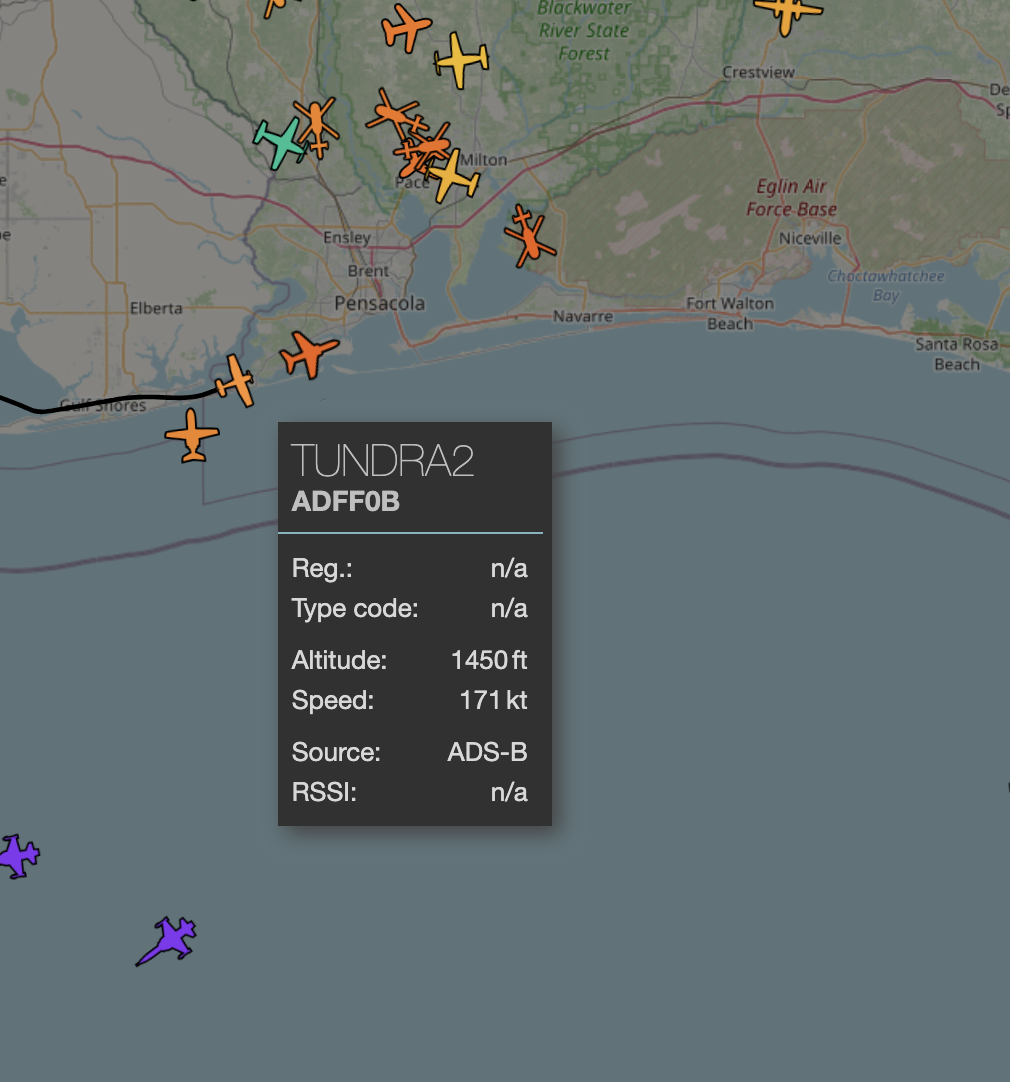Click the orange airliner at top center
This screenshot has width=1010, height=1082.
coord(406,27)
